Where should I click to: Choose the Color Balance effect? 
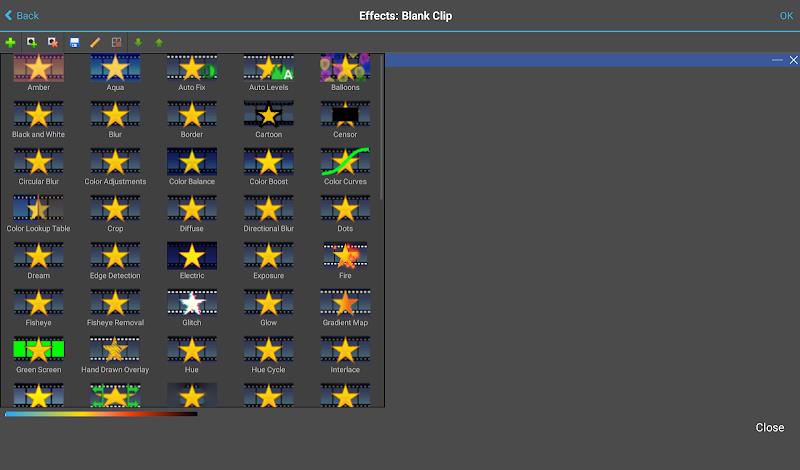(x=192, y=166)
